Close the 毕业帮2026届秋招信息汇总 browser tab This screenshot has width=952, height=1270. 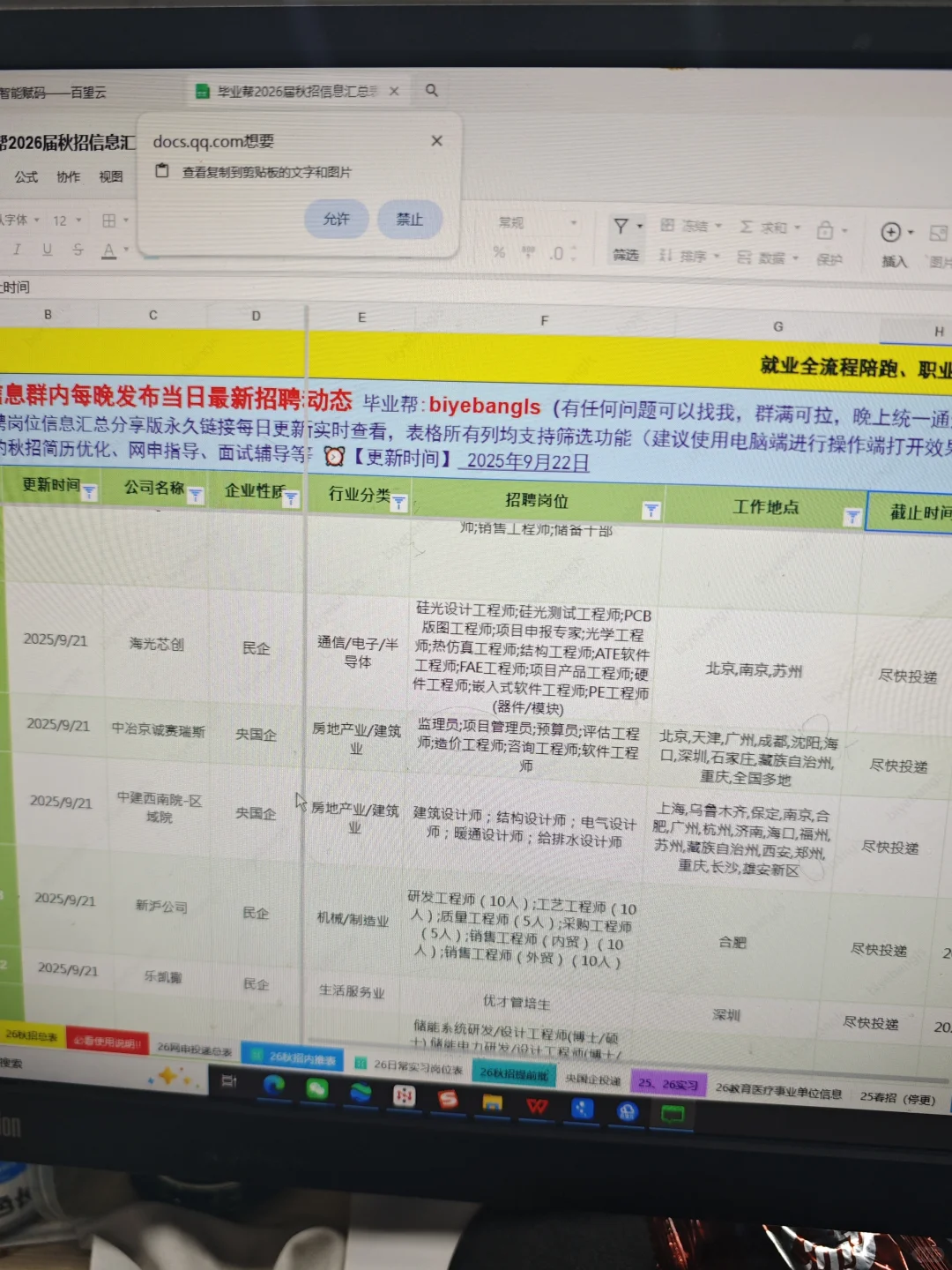point(394,91)
